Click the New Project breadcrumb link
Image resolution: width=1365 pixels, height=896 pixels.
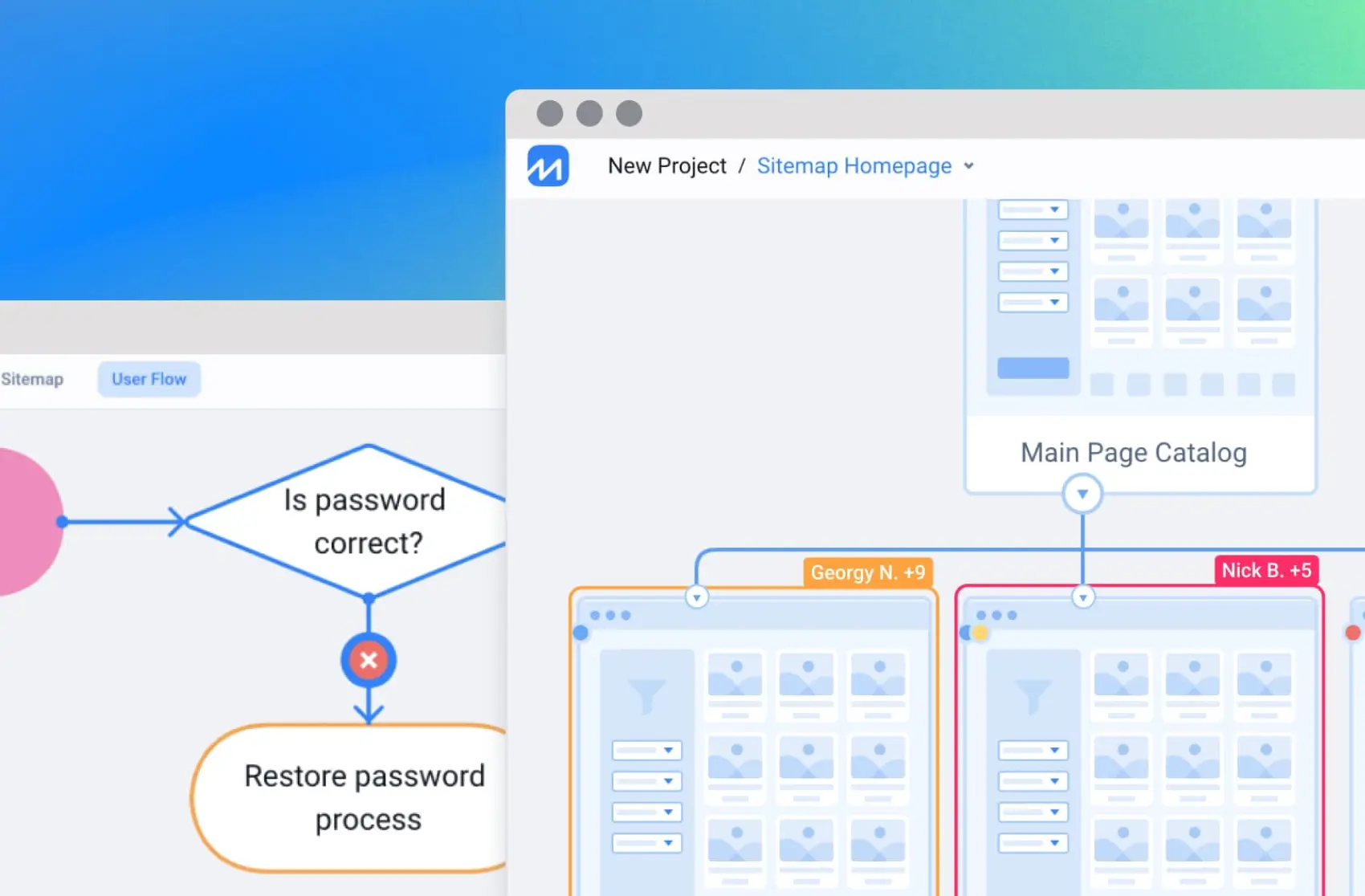666,166
